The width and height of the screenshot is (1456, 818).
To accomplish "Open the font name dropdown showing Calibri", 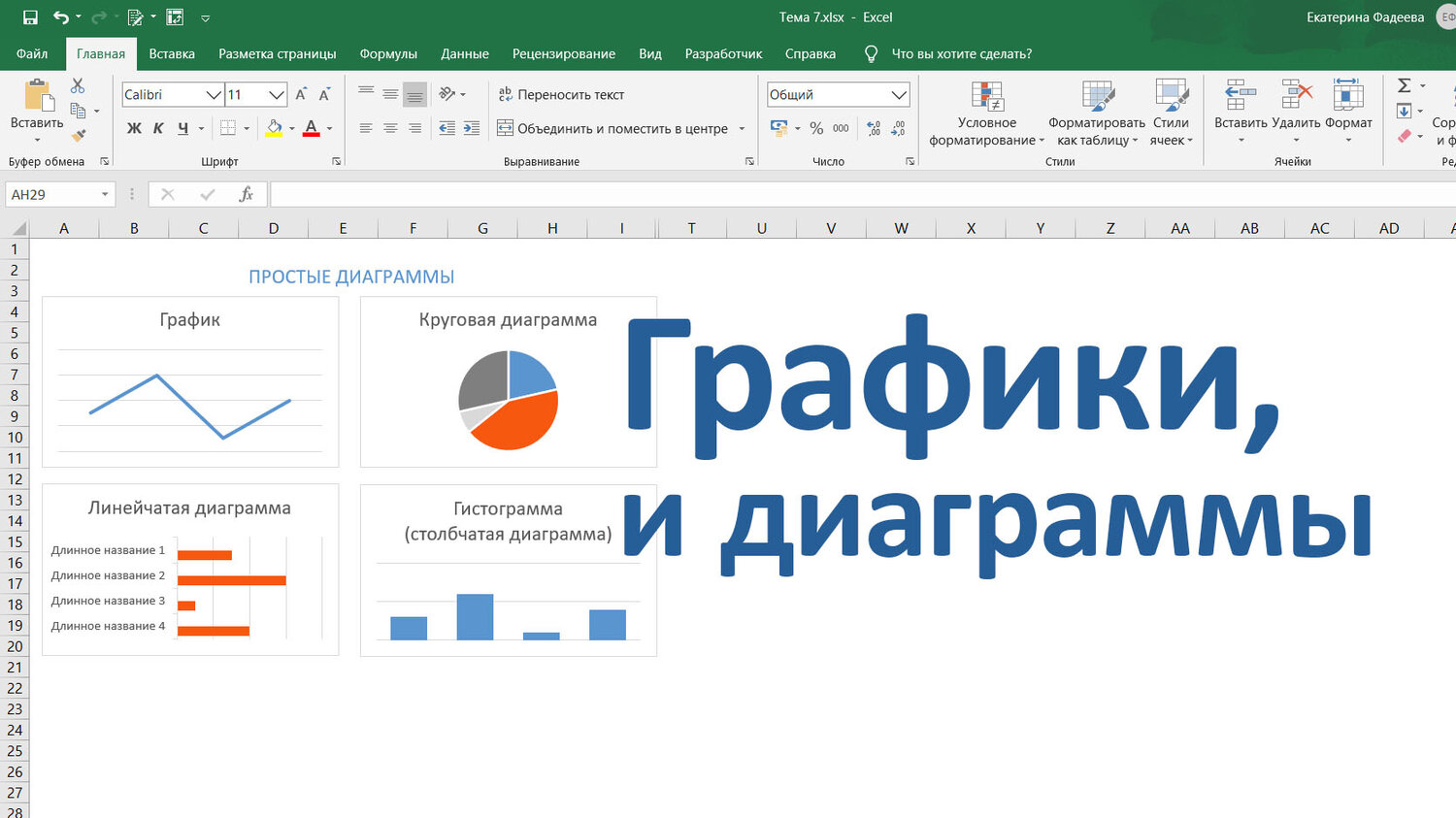I will click(x=214, y=94).
